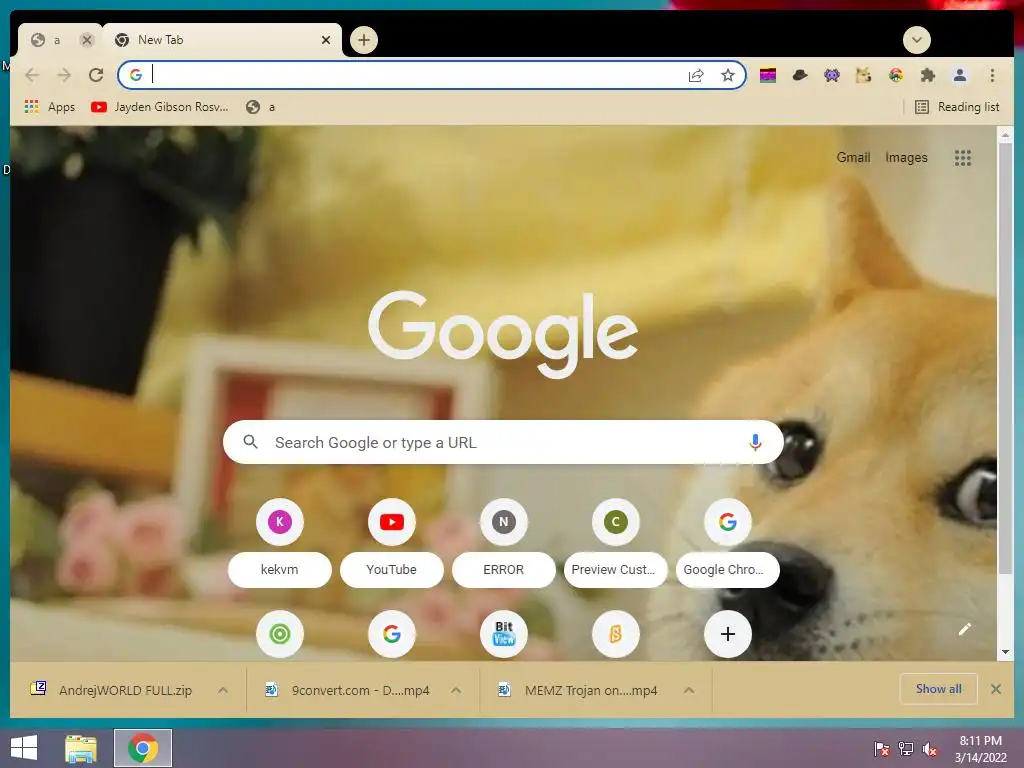The height and width of the screenshot is (768, 1024).
Task: Open the Apps bookmark shortcut
Action: click(50, 107)
